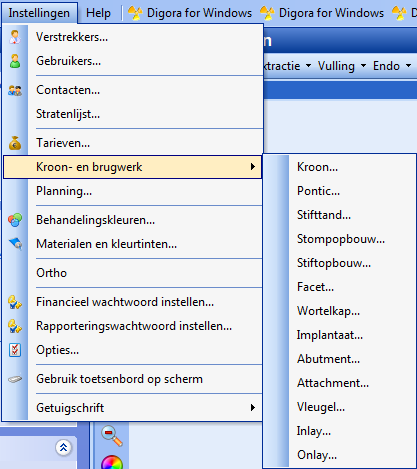Image resolution: width=417 pixels, height=469 pixels.
Task: Expand the Getuigschrift submenu arrow
Action: point(253,407)
